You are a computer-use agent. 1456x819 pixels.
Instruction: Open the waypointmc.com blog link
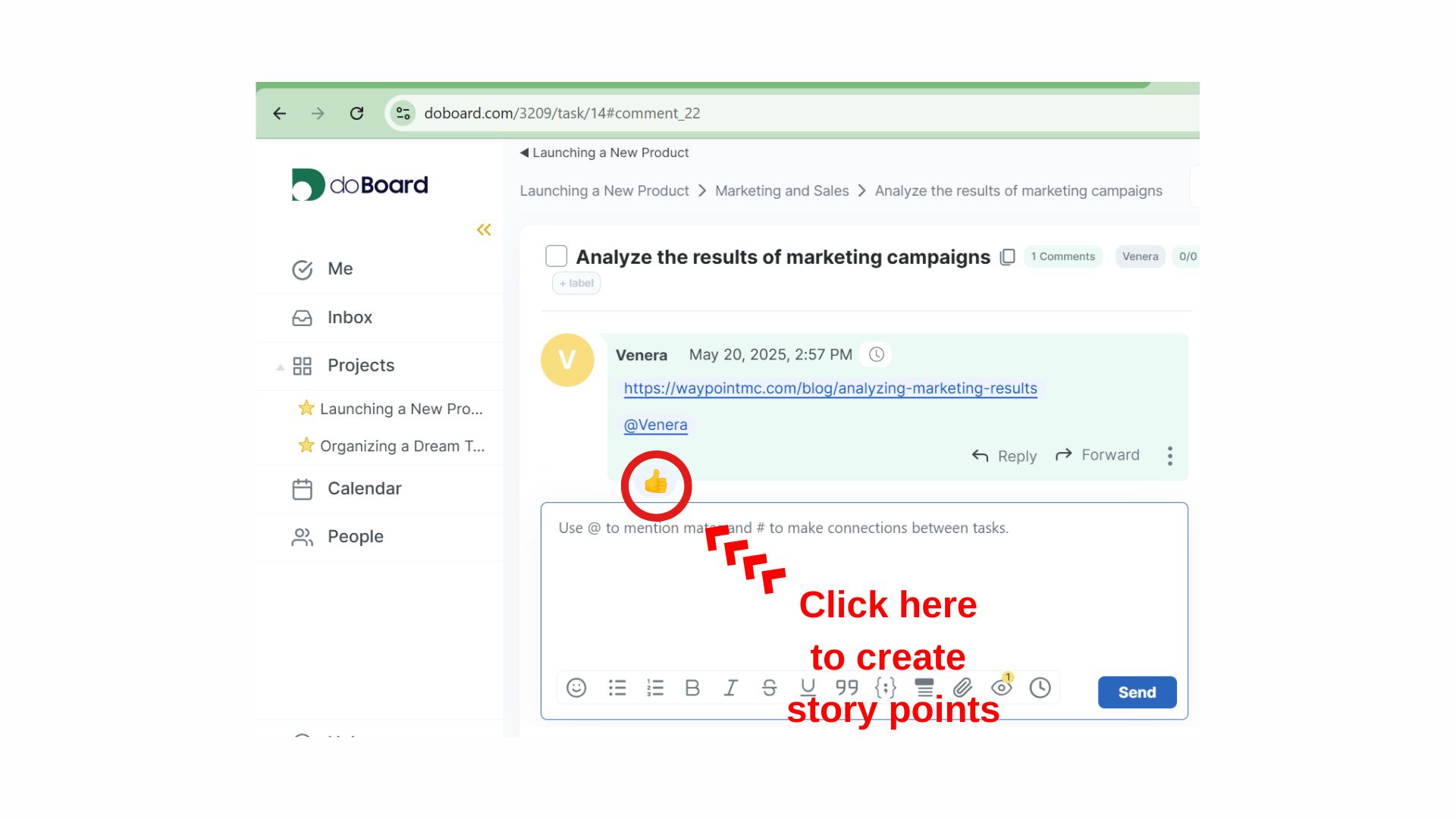[x=830, y=388]
